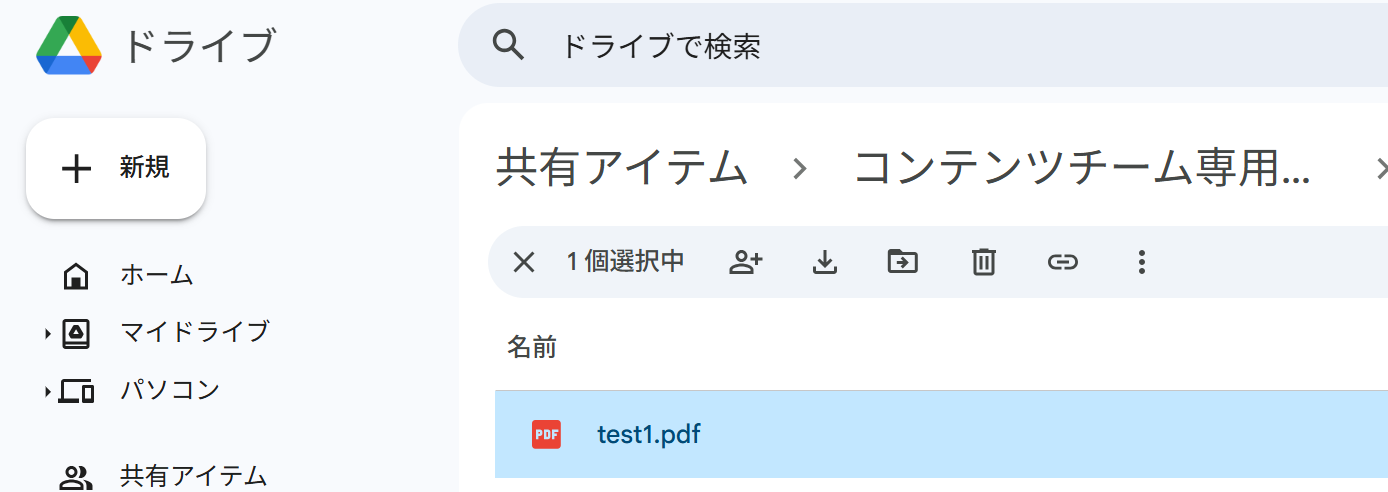Copy link for the selected file
Image resolution: width=1388 pixels, height=492 pixels.
[1062, 262]
